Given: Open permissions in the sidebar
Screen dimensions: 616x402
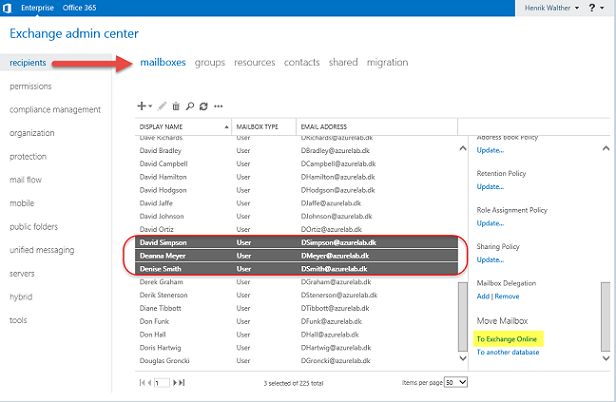Looking at the screenshot, I should (x=31, y=86).
